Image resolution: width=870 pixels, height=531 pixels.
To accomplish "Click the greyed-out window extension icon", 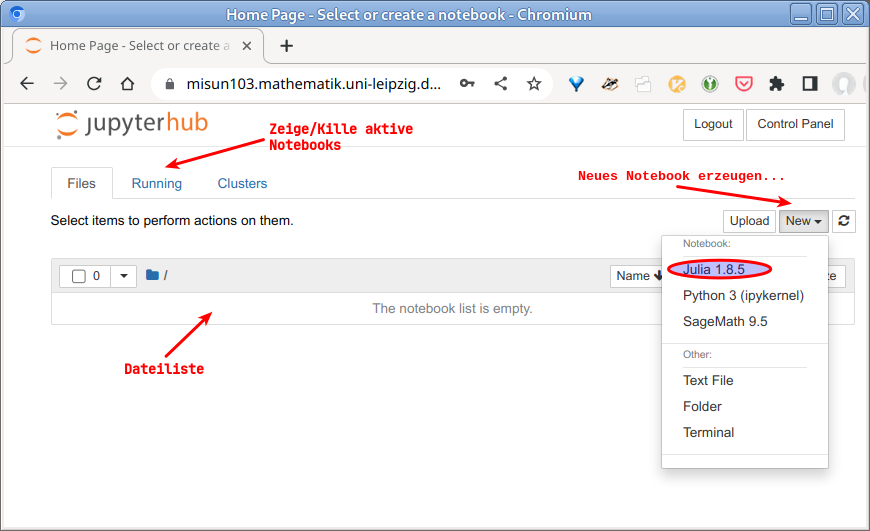I will 643,84.
